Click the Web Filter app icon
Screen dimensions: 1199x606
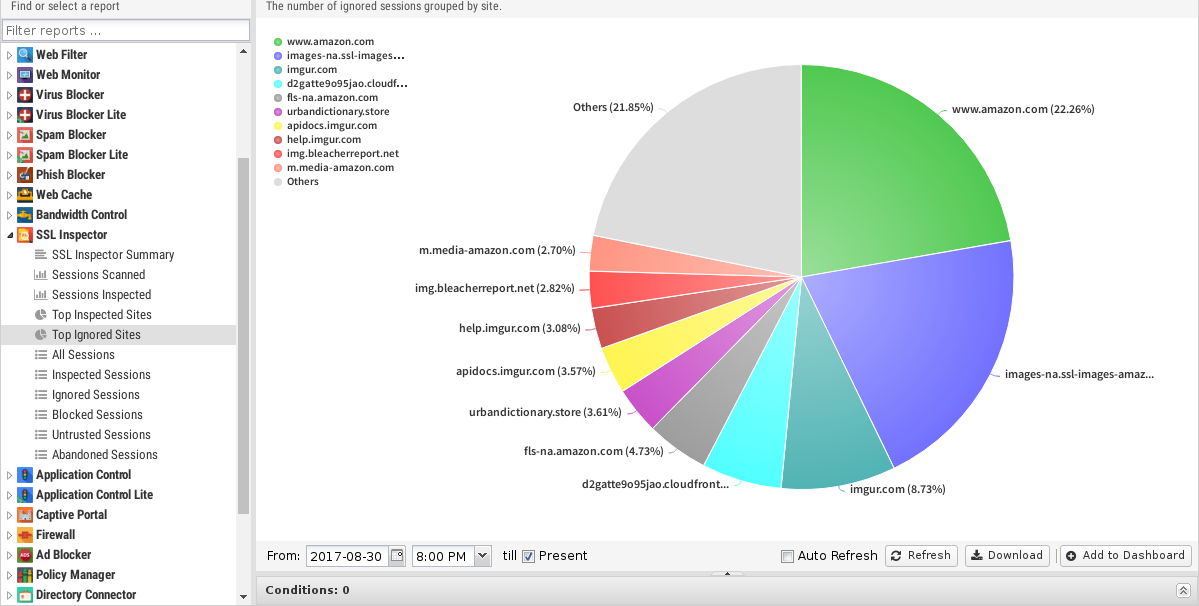click(25, 55)
